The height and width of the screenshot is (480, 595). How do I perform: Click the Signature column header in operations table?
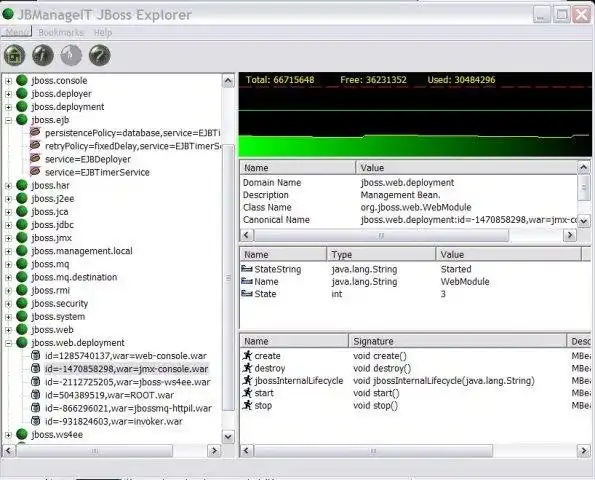click(457, 341)
